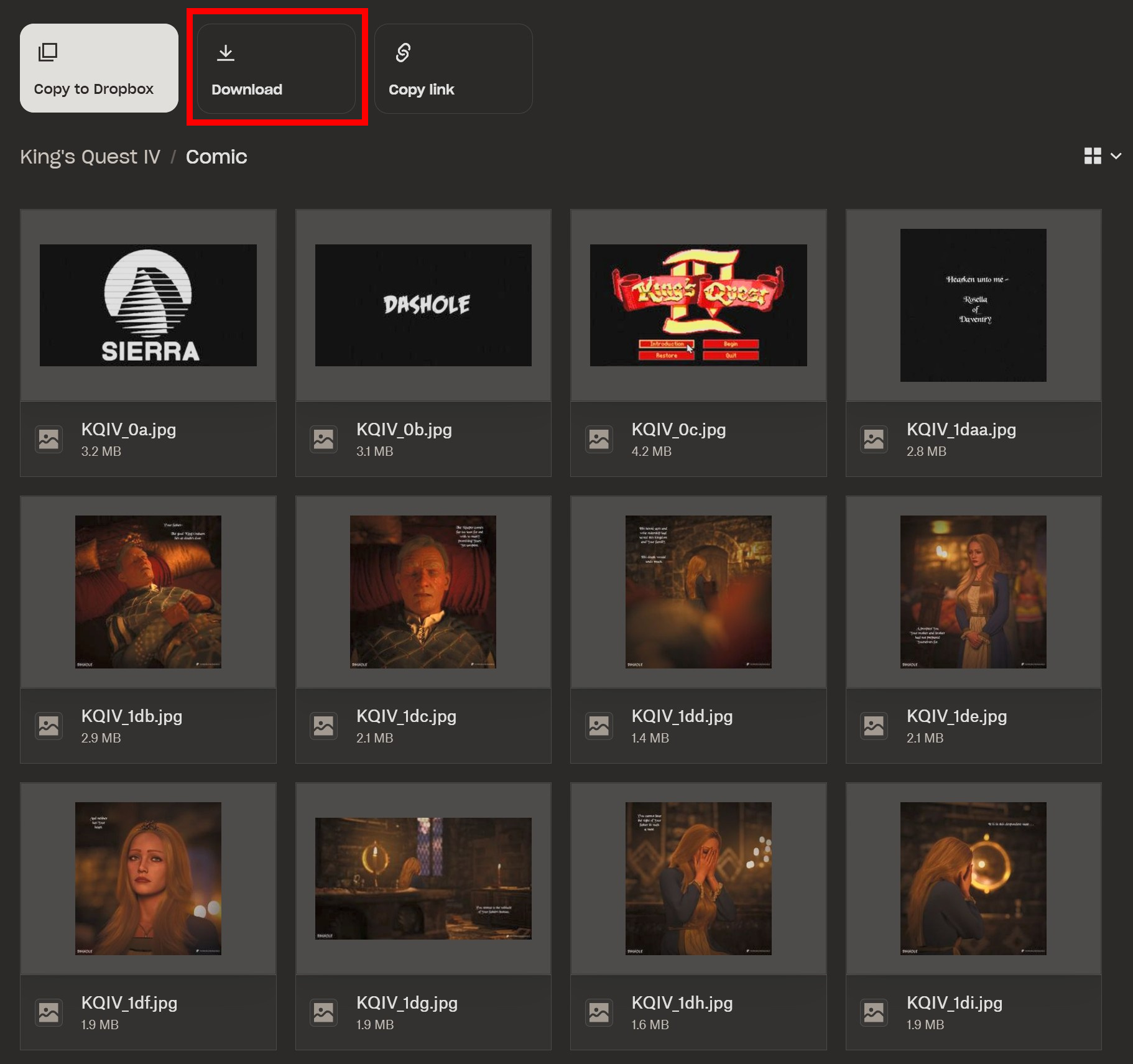This screenshot has width=1133, height=1064.
Task: Click the image file icon beside KQIV_1dc.jpg
Action: (x=324, y=726)
